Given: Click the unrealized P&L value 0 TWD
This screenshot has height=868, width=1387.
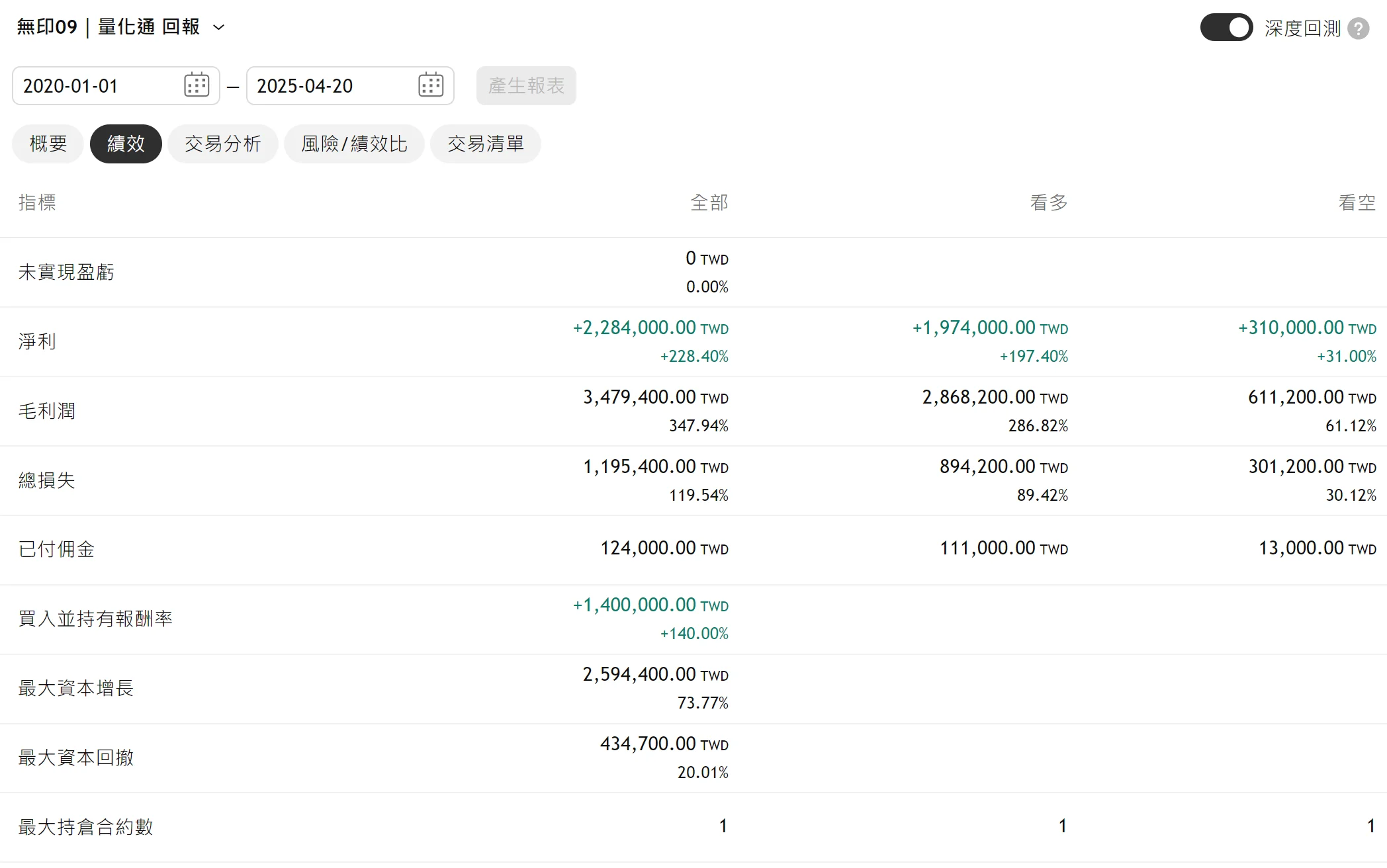Looking at the screenshot, I should (x=707, y=258).
